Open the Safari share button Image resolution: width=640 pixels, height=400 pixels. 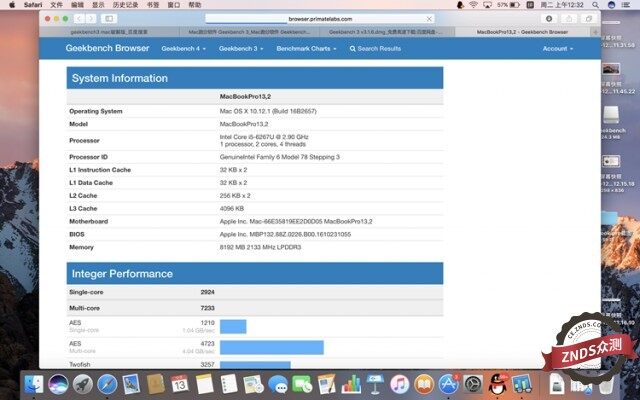click(569, 18)
